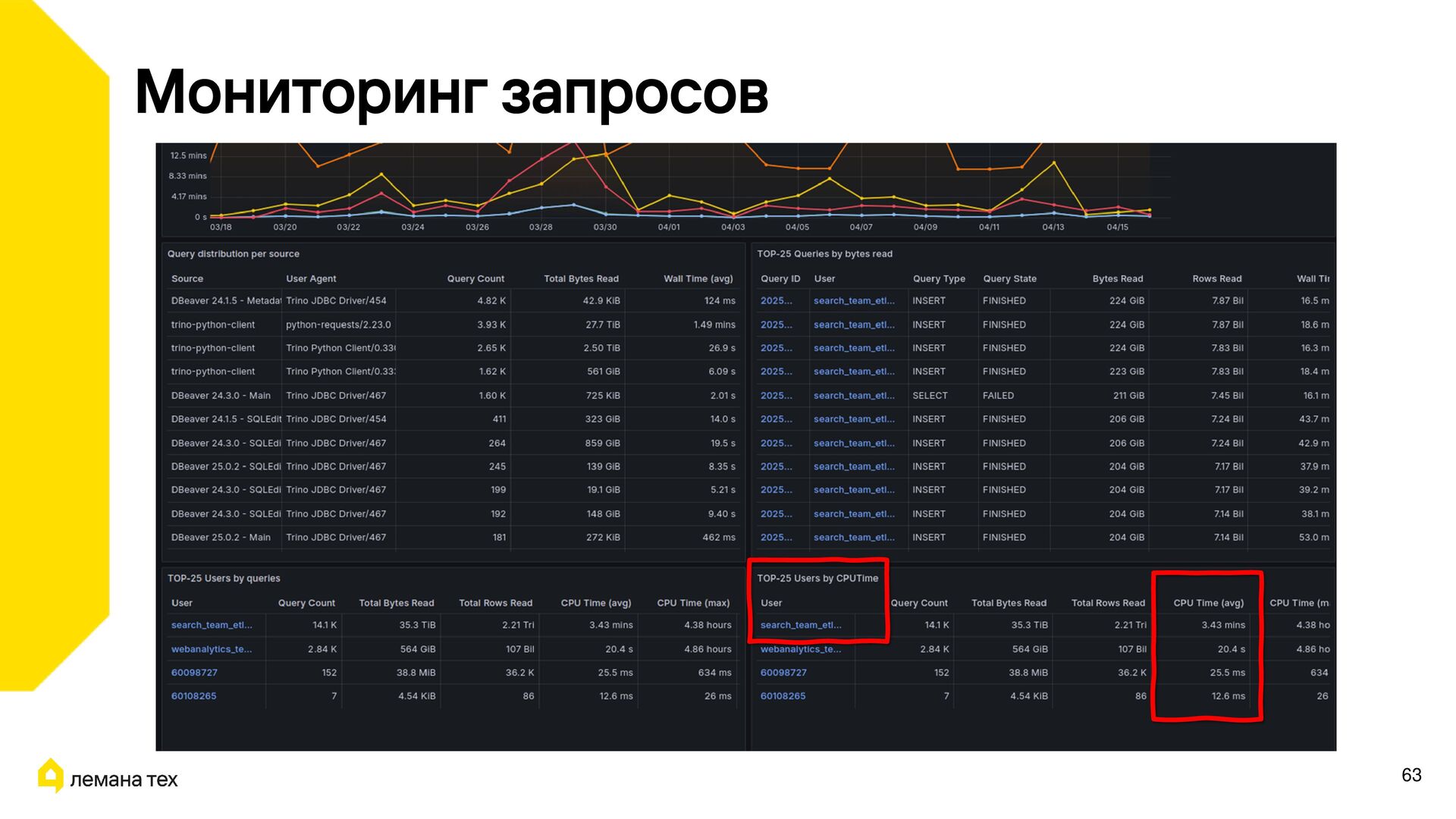
Task: Click CPU Time (avg) header in CPUTime panel
Action: 1208,603
